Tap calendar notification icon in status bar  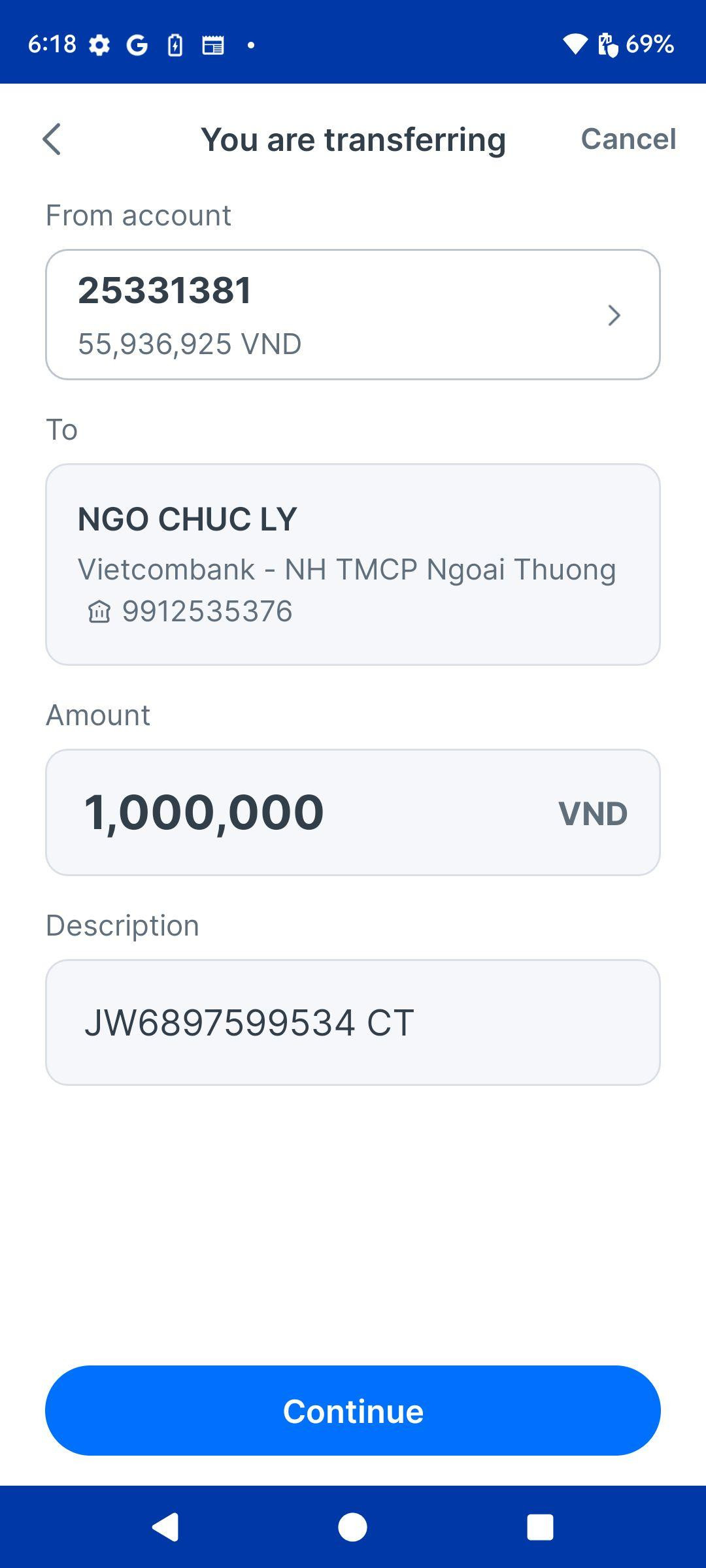pyautogui.click(x=212, y=45)
